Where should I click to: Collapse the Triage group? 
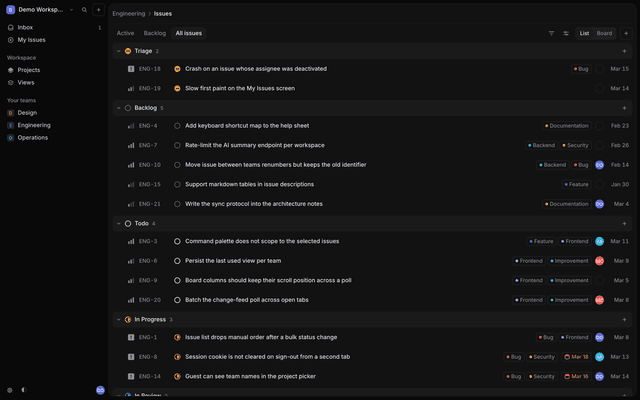coord(118,51)
